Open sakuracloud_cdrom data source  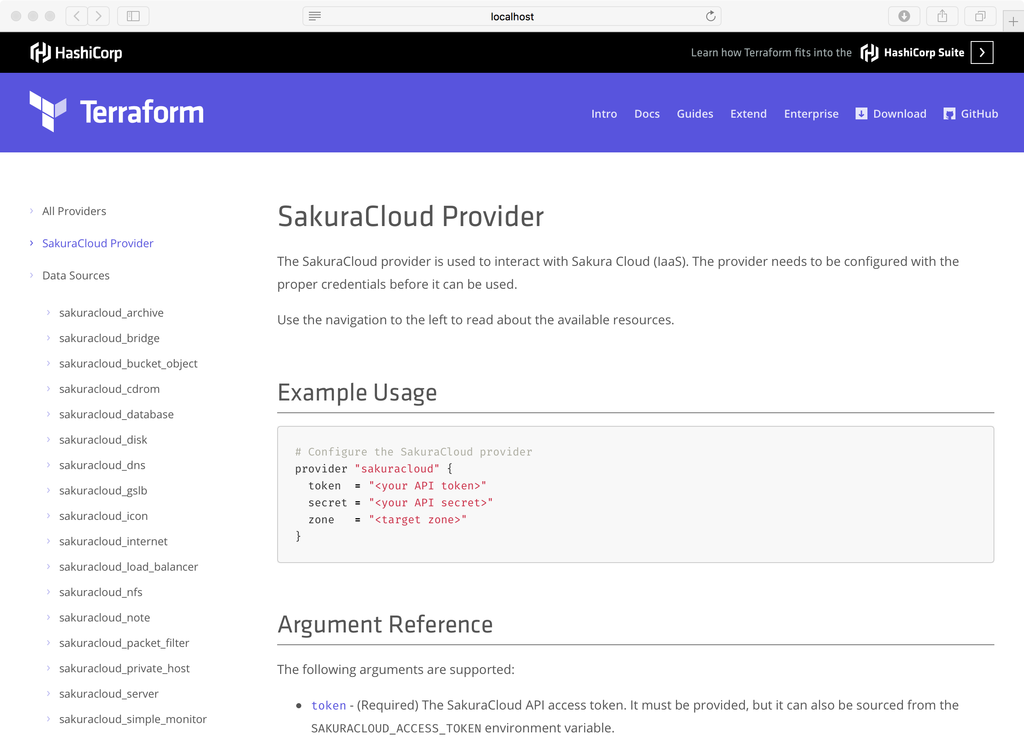(x=109, y=389)
